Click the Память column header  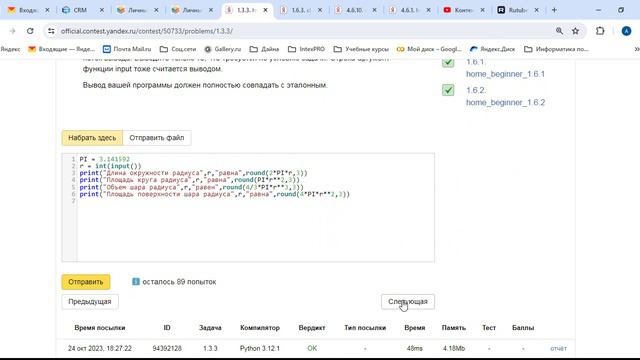pyautogui.click(x=453, y=328)
